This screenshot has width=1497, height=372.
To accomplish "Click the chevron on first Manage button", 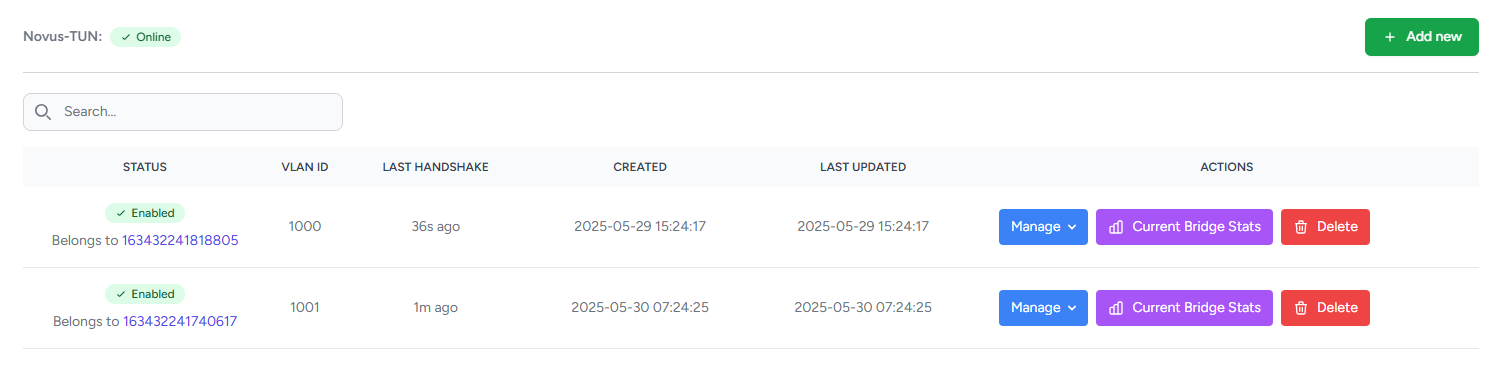I will (x=1072, y=227).
